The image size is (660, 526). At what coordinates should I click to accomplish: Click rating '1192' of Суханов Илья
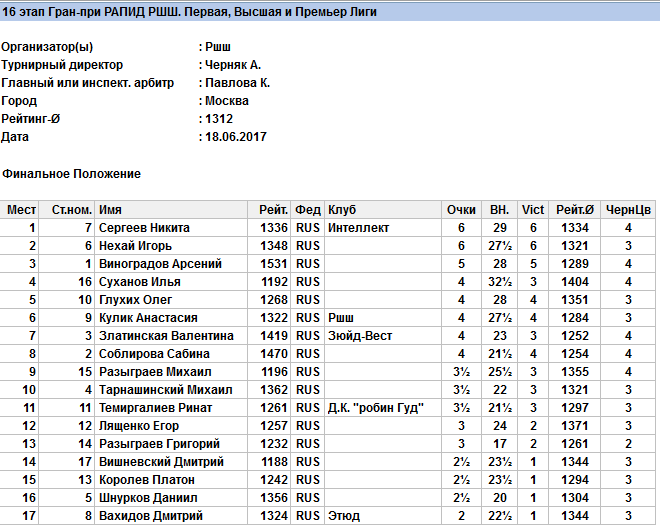pyautogui.click(x=274, y=282)
